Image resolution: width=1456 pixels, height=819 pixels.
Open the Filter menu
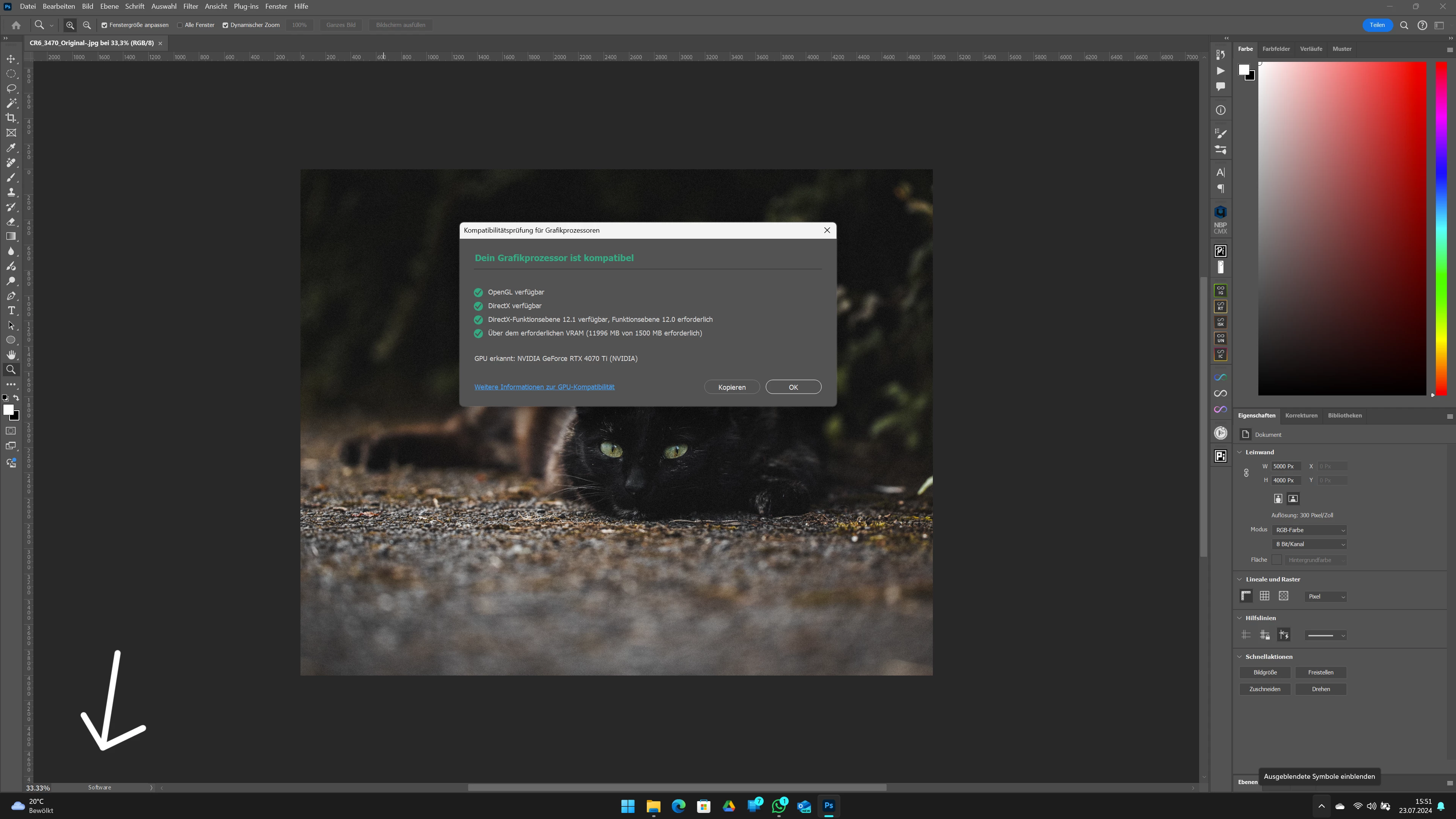click(190, 6)
